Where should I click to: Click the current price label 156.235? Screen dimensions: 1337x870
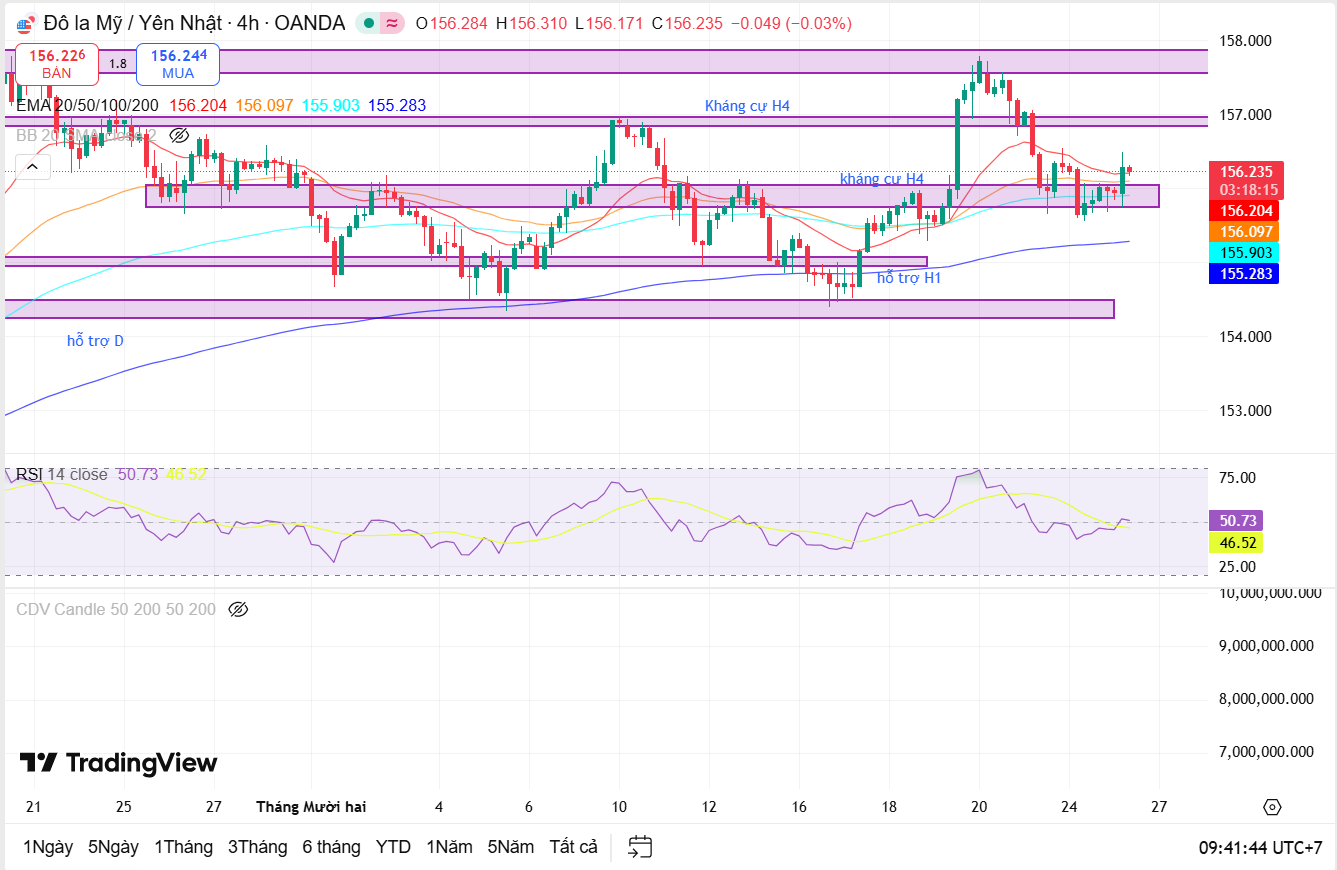click(1246, 172)
